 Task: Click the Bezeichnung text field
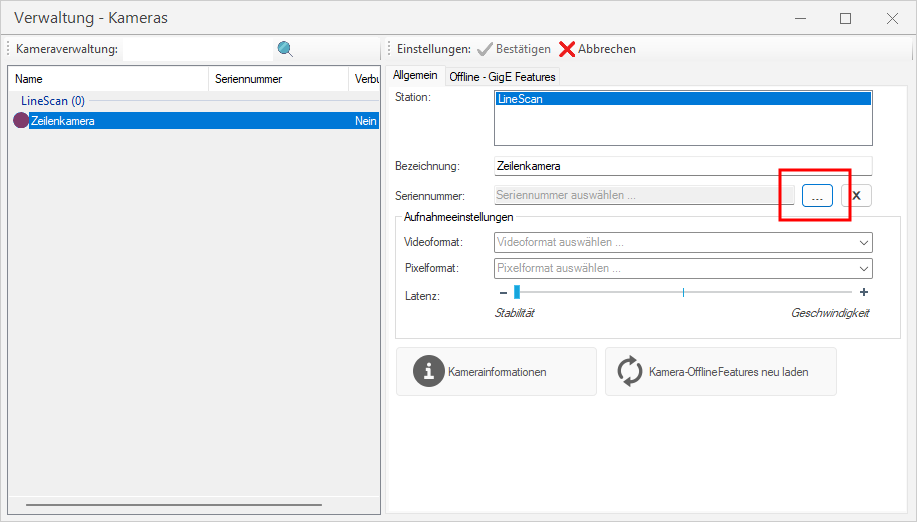[x=683, y=166]
